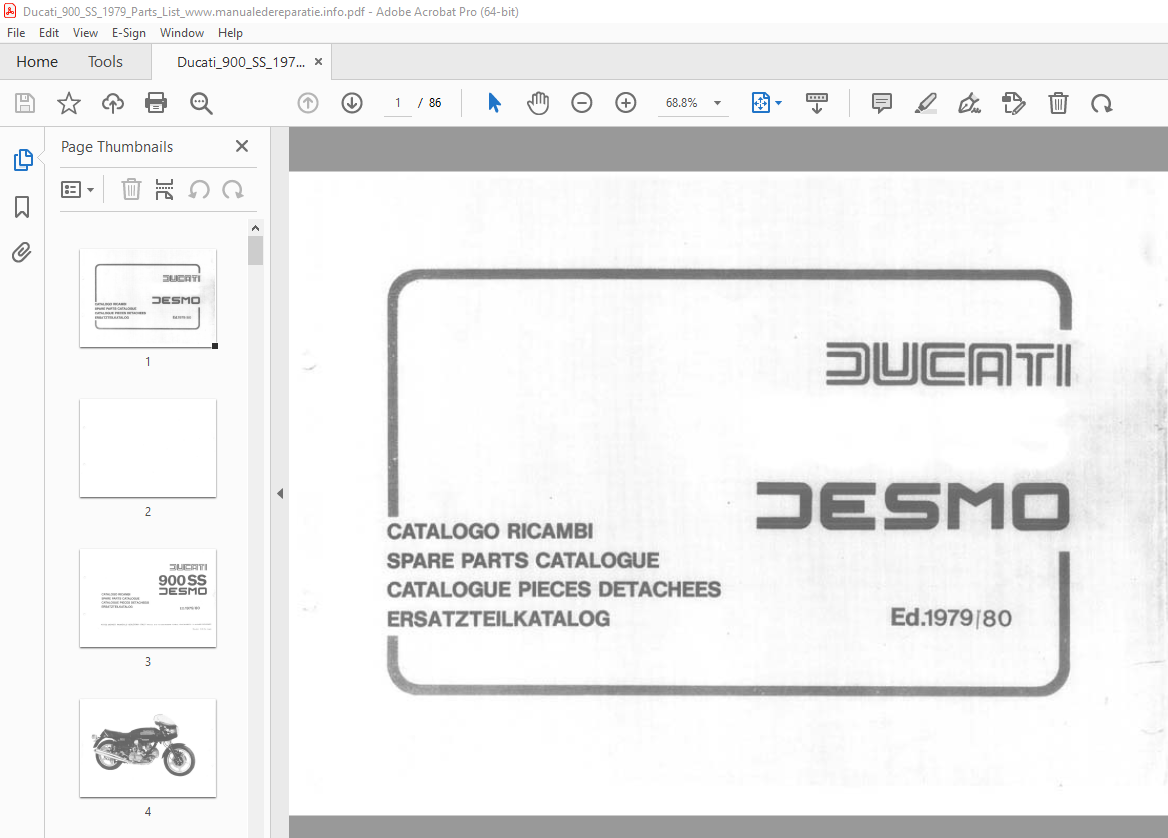This screenshot has width=1168, height=838.
Task: Select the Highlight text pen tool
Action: point(925,103)
